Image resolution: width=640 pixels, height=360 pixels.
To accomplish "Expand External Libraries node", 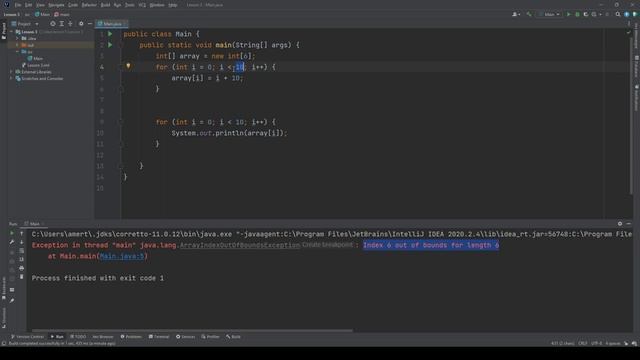I will pyautogui.click(x=12, y=72).
